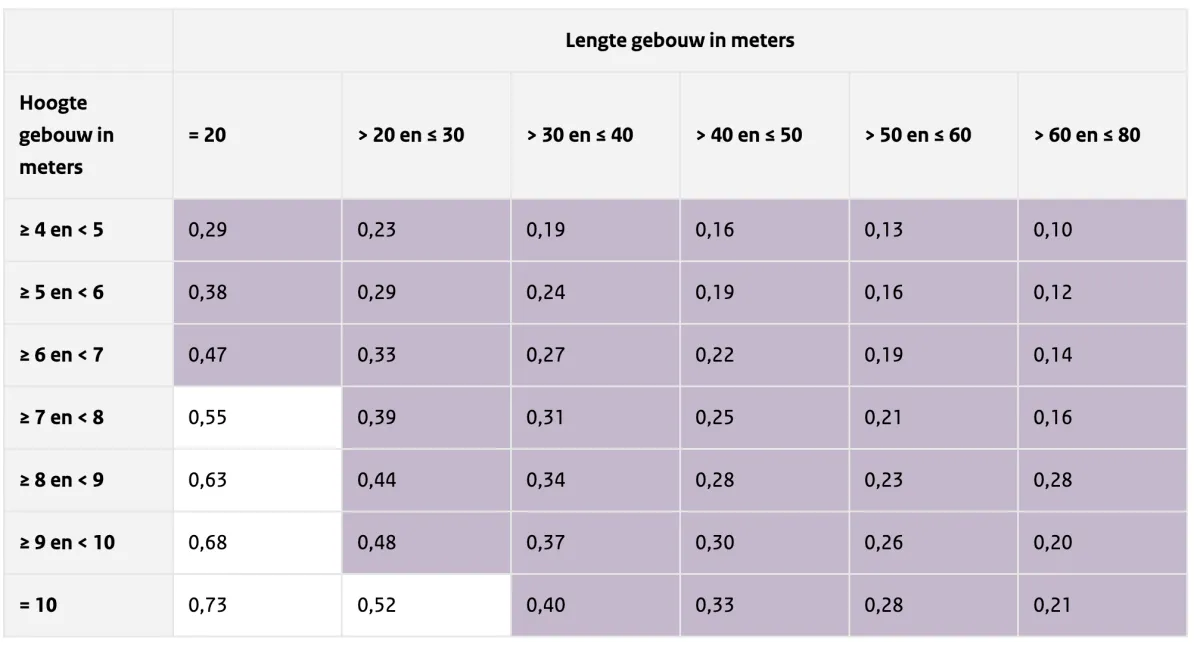The width and height of the screenshot is (1200, 647).
Task: Click the 'Hoogte gebouw in meters' header cell
Action: coord(66,135)
